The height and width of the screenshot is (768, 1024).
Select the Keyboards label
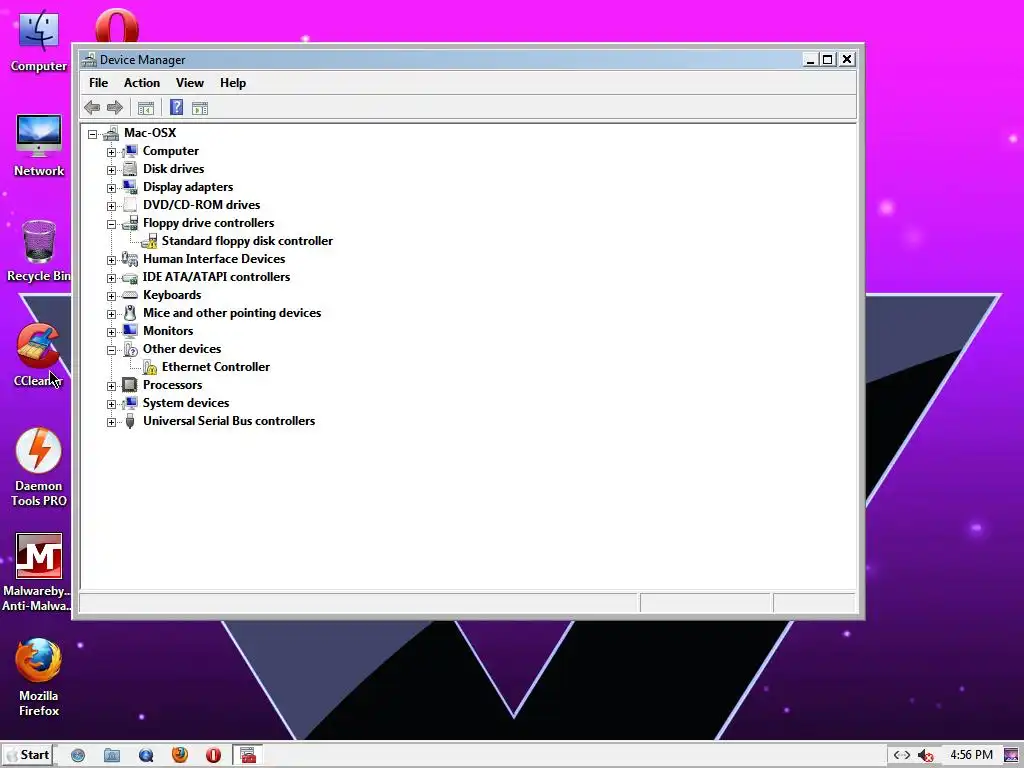click(x=172, y=295)
